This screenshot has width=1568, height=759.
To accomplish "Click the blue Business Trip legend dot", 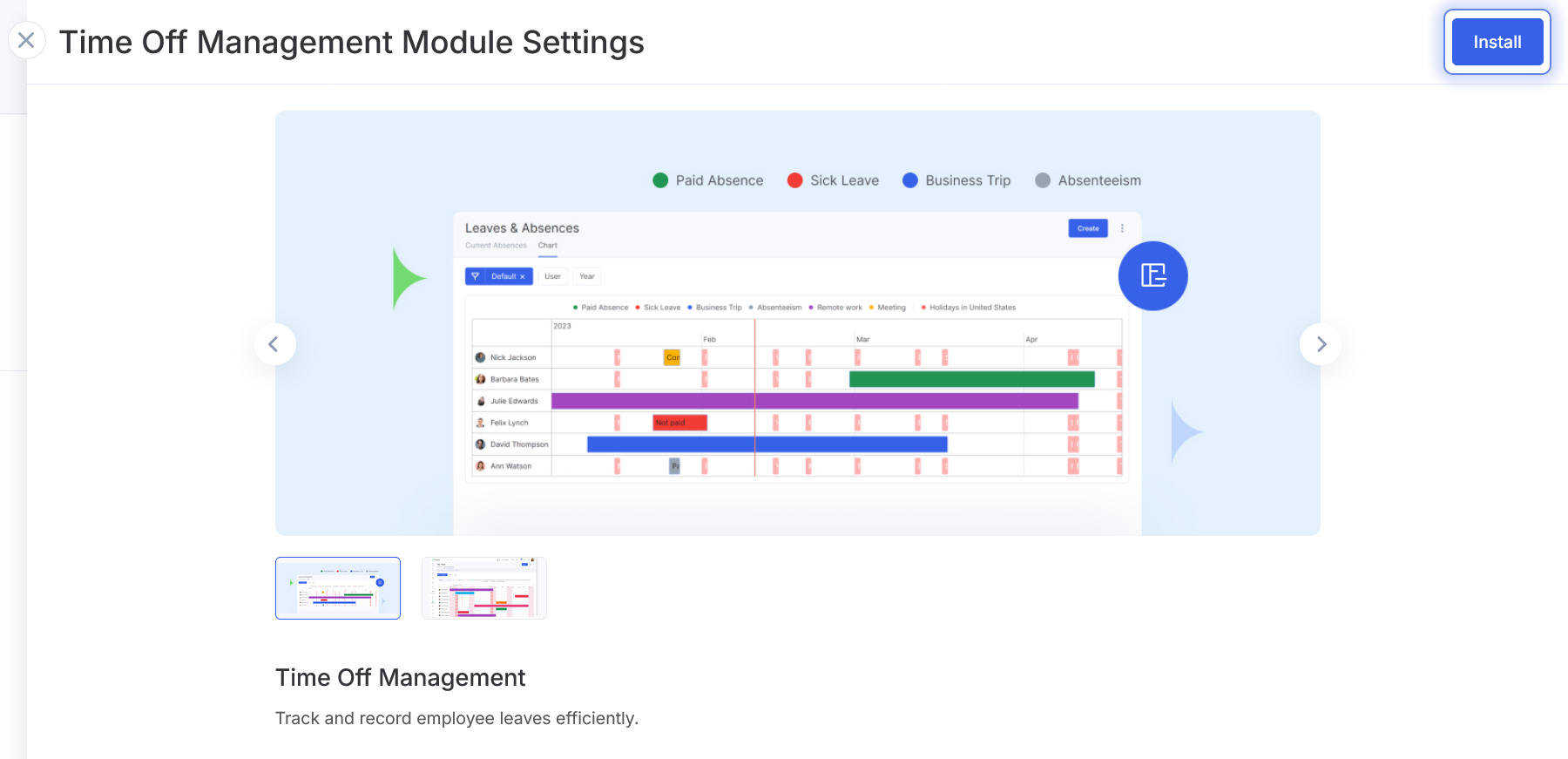I will point(910,180).
